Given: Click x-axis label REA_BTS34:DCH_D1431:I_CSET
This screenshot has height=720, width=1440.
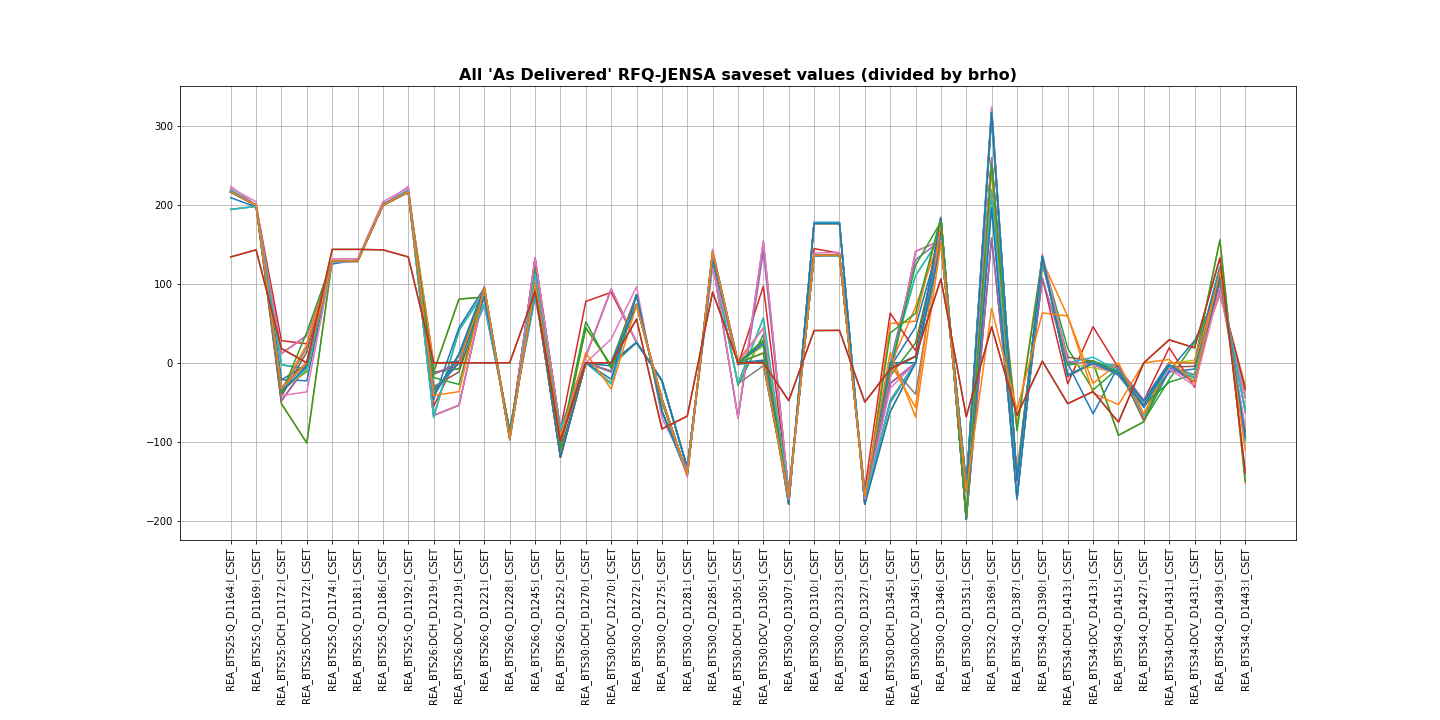Looking at the screenshot, I should [x=1169, y=627].
